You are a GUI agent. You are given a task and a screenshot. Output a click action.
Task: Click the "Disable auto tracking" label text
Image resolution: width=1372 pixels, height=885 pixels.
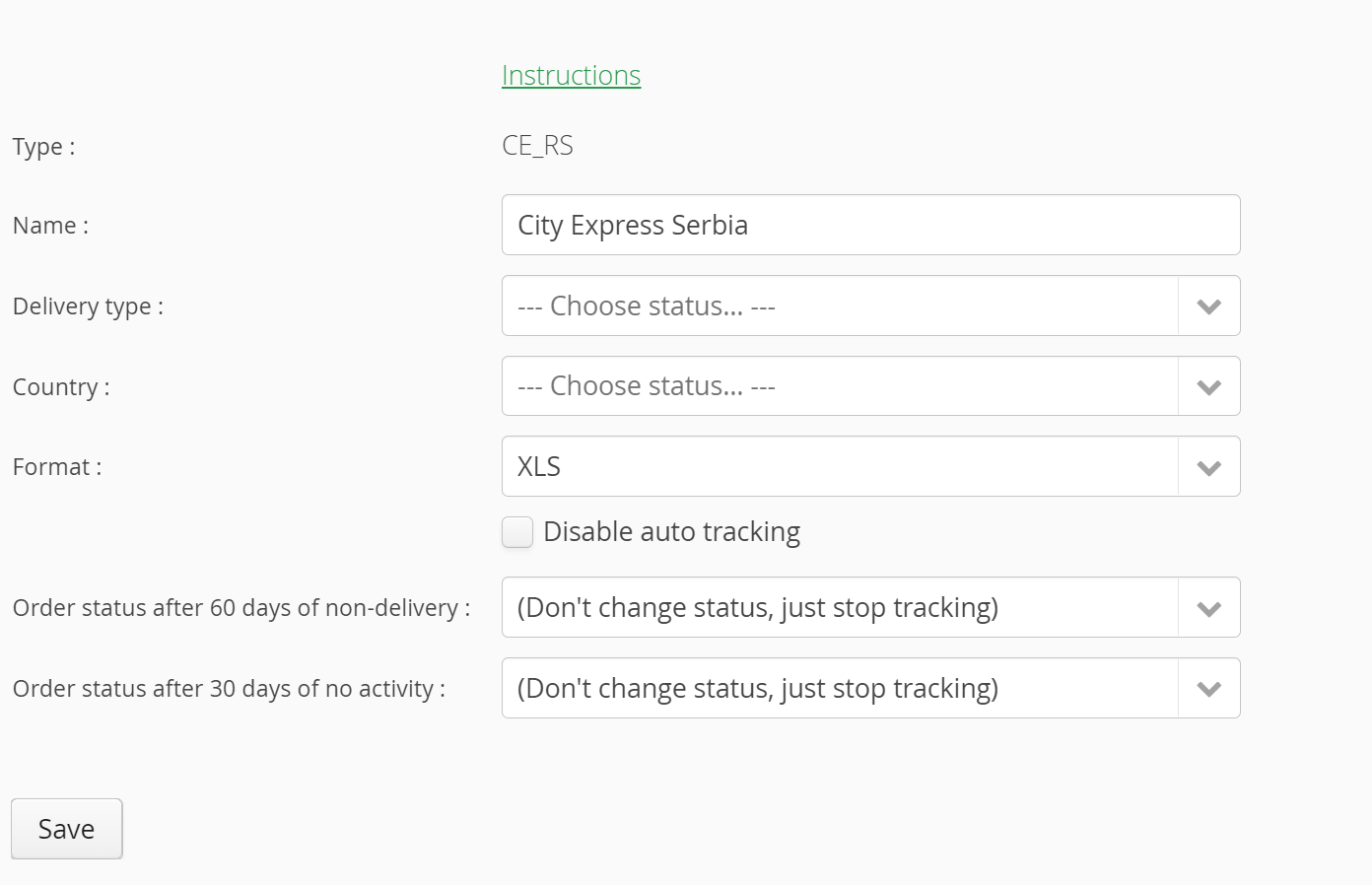tap(671, 532)
